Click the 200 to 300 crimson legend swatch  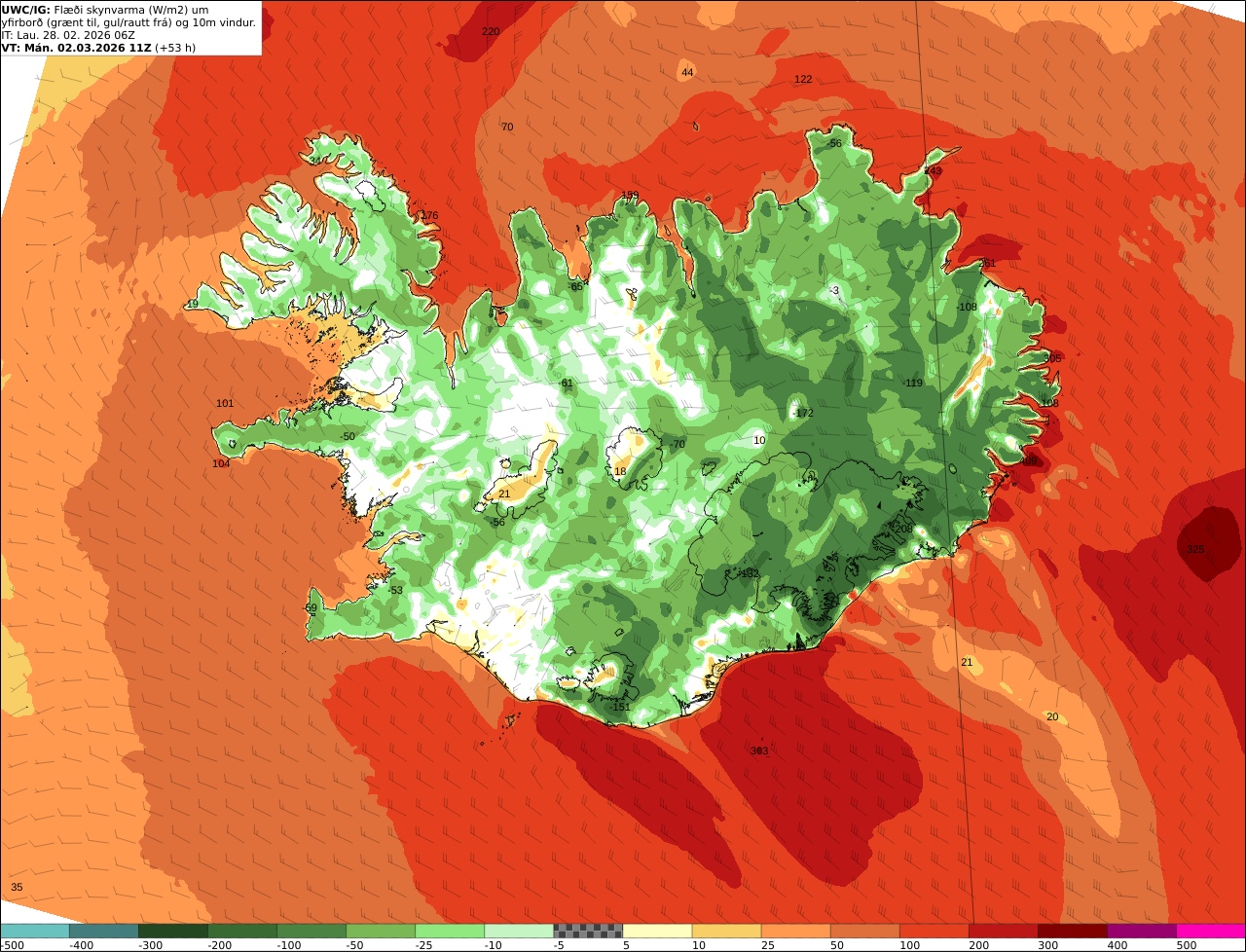click(x=1004, y=932)
